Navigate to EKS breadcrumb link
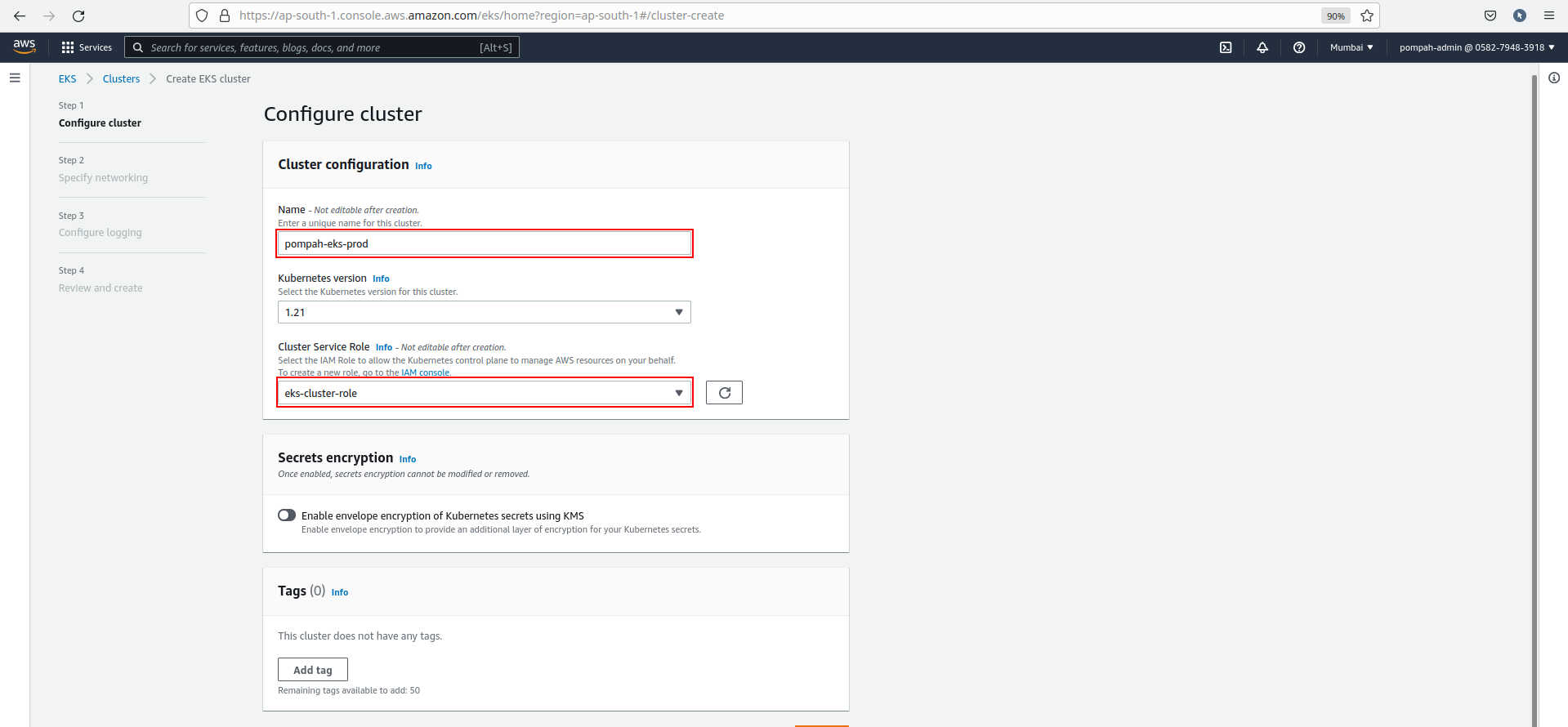The height and width of the screenshot is (727, 1568). point(67,79)
